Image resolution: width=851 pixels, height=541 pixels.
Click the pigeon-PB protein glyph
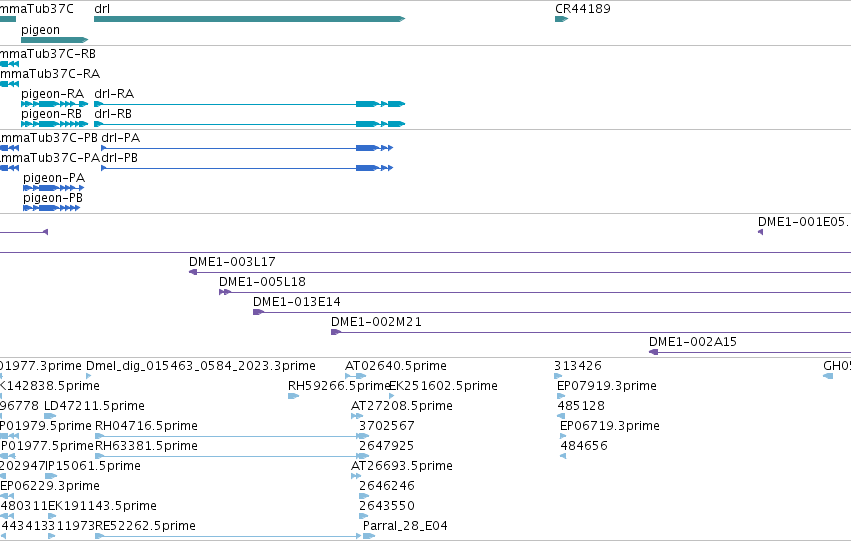tap(52, 208)
